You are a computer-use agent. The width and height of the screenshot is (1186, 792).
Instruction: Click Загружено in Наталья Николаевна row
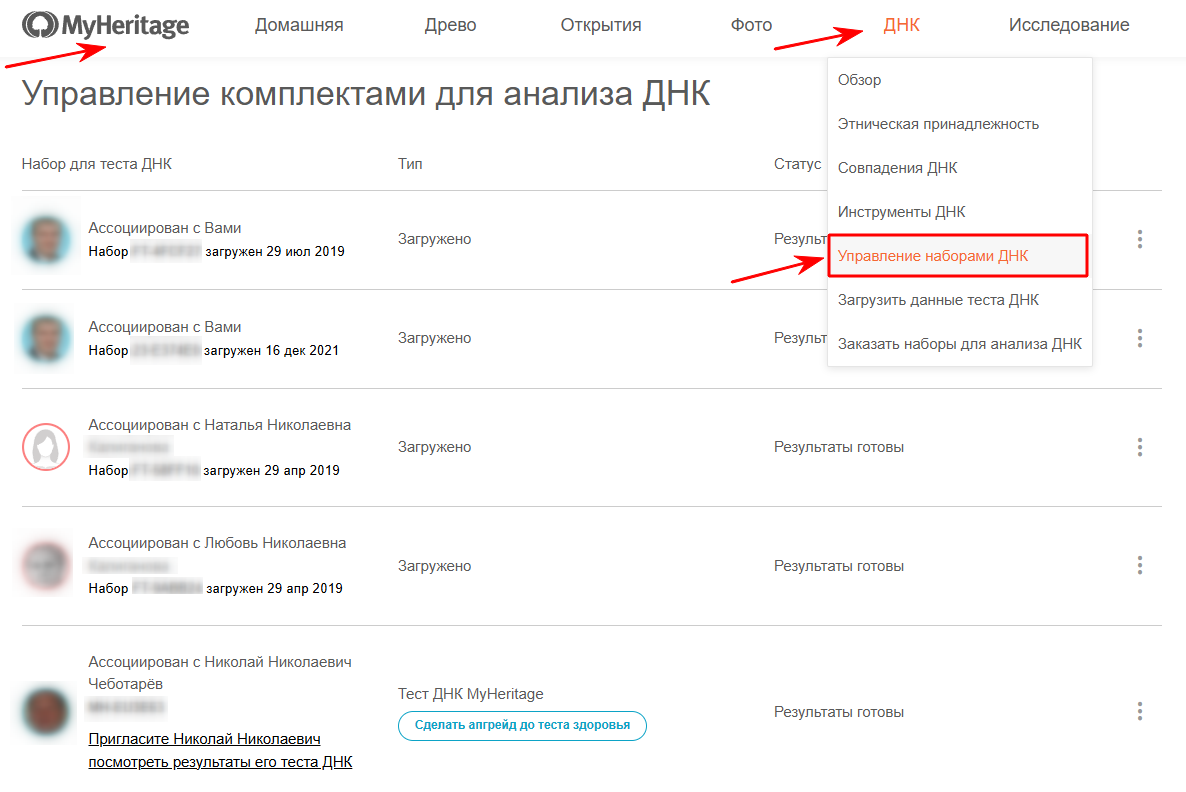[x=434, y=447]
